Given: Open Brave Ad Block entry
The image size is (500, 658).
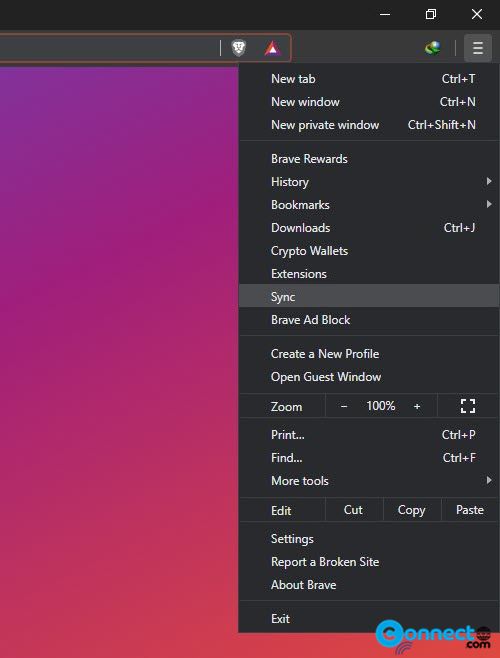Looking at the screenshot, I should pyautogui.click(x=369, y=320).
